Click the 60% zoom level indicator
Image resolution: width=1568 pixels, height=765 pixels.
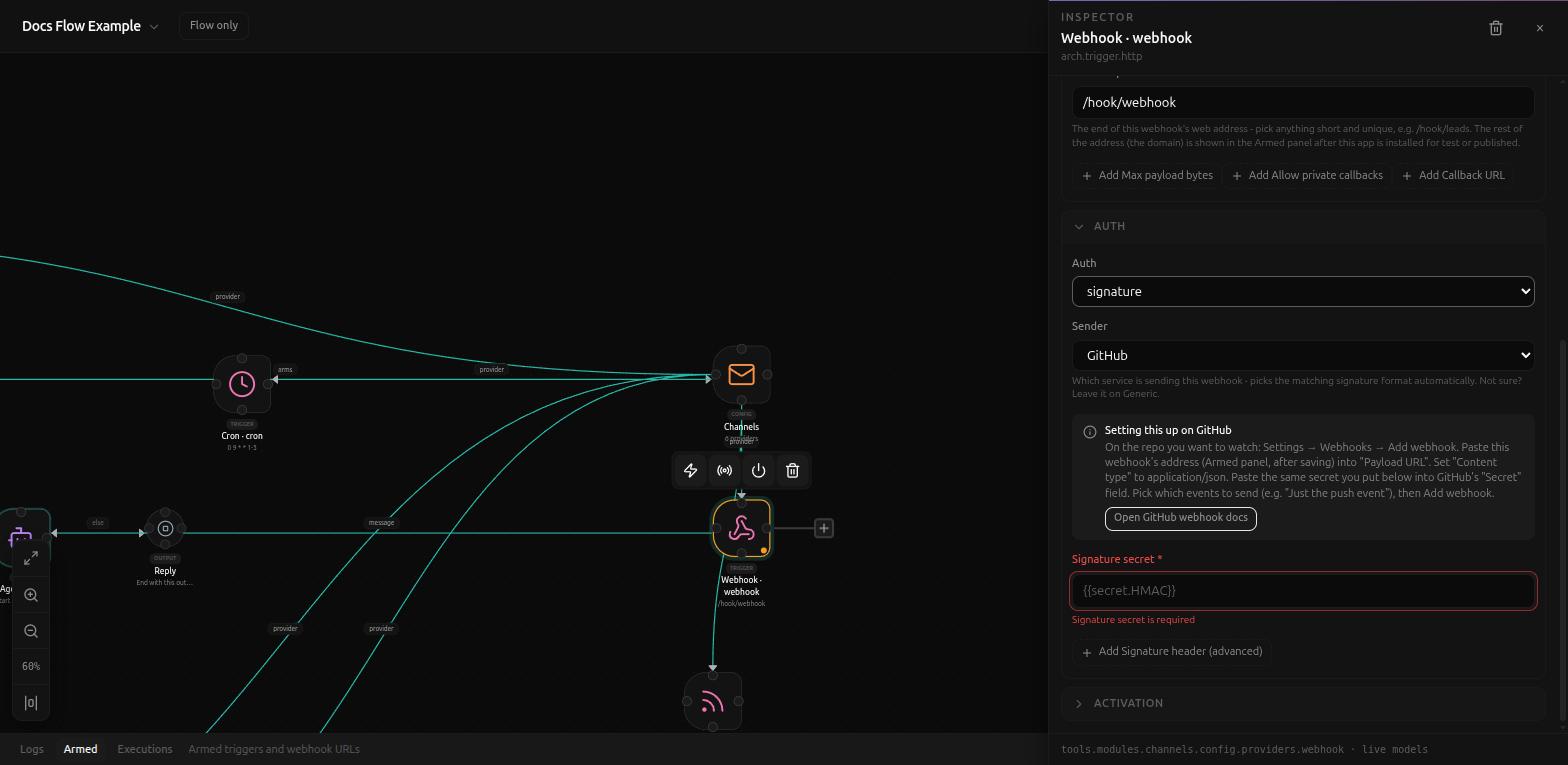click(x=31, y=666)
